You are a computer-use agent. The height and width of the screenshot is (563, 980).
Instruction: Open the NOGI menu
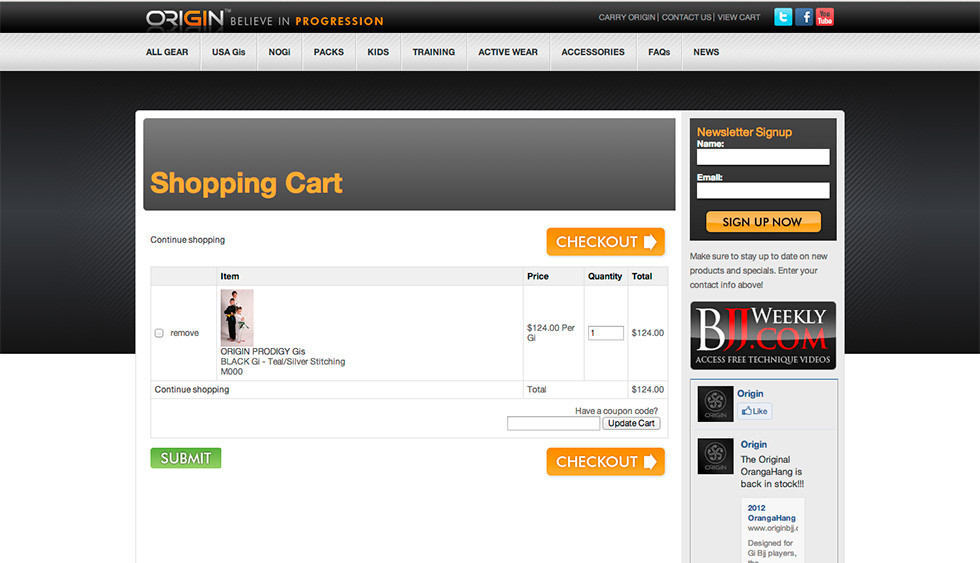(x=279, y=52)
